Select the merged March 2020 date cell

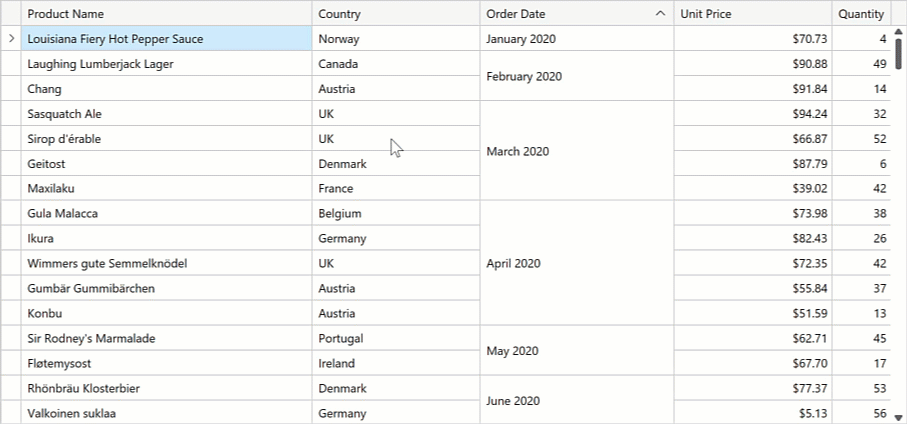[577, 152]
